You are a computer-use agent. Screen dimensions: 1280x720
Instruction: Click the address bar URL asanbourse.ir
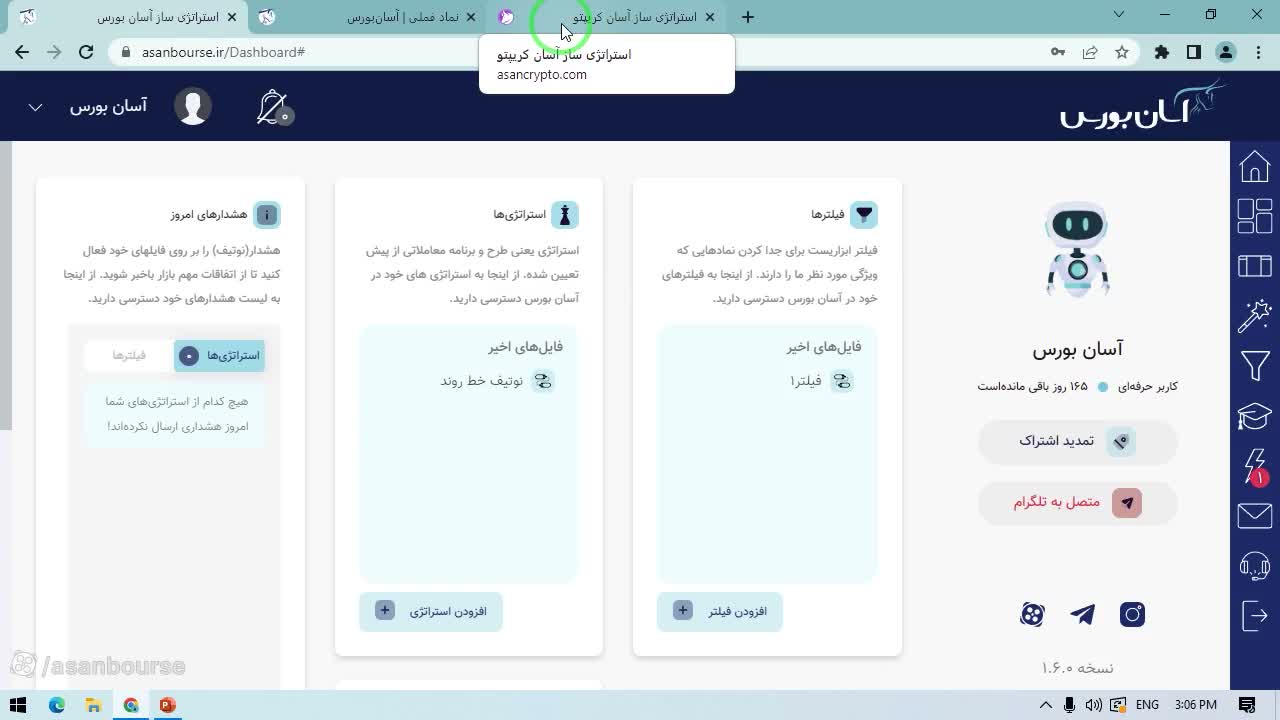(223, 52)
